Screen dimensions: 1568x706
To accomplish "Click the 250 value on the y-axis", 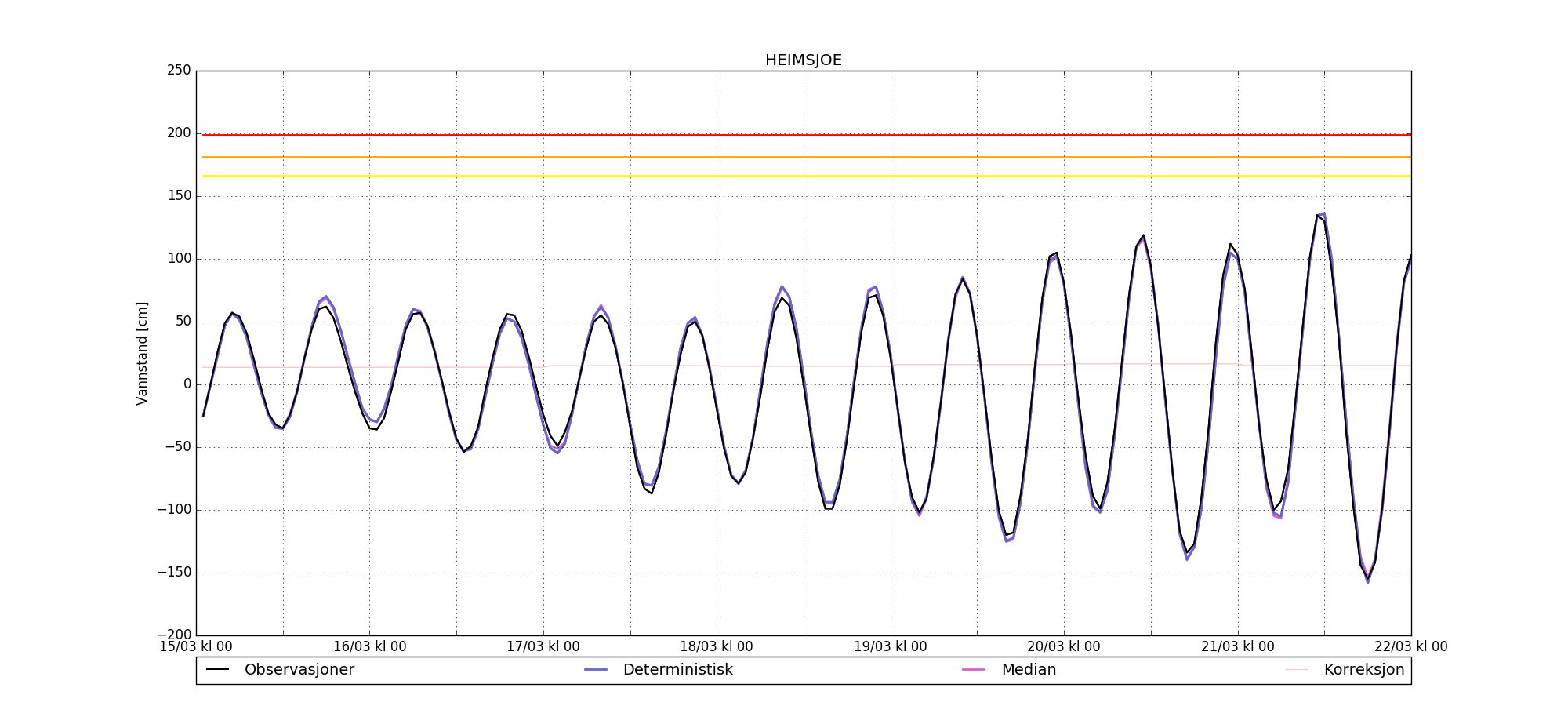I will tap(179, 71).
